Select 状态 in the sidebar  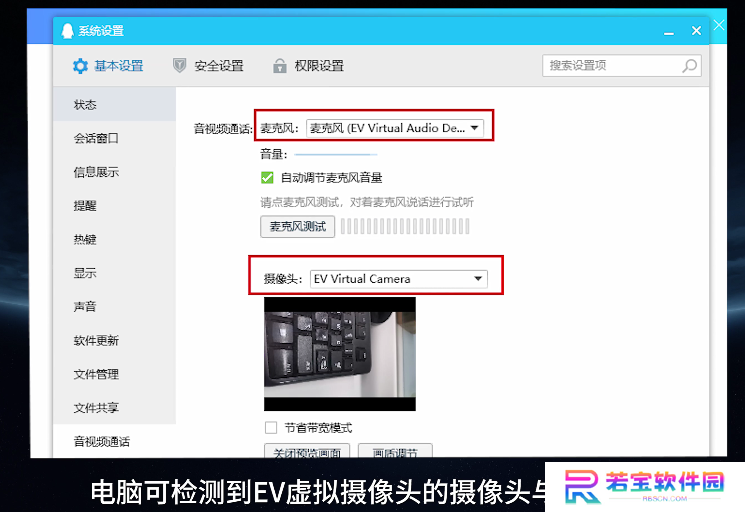pos(115,104)
